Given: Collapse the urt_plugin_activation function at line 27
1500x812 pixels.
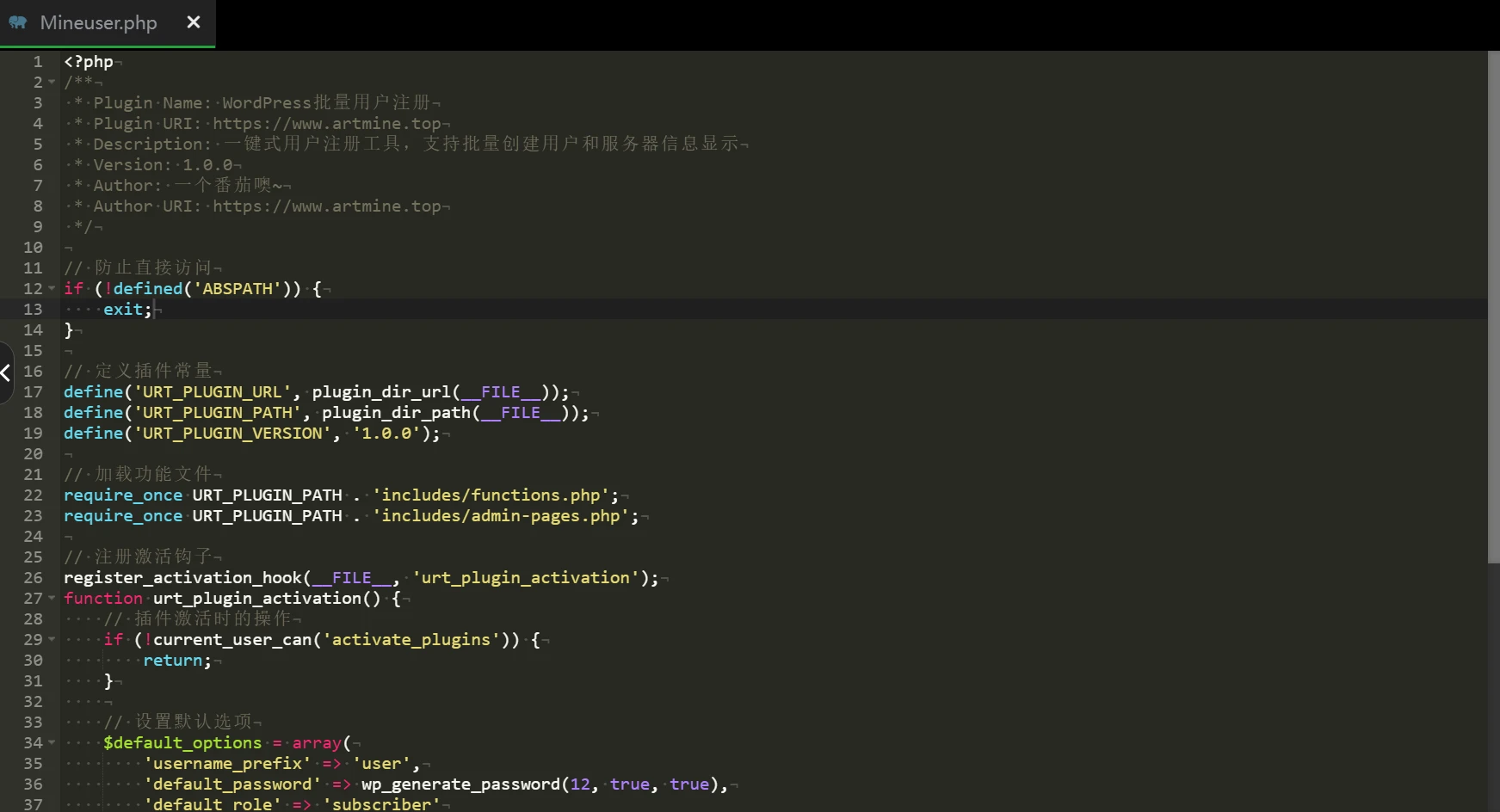Looking at the screenshot, I should click(x=52, y=599).
